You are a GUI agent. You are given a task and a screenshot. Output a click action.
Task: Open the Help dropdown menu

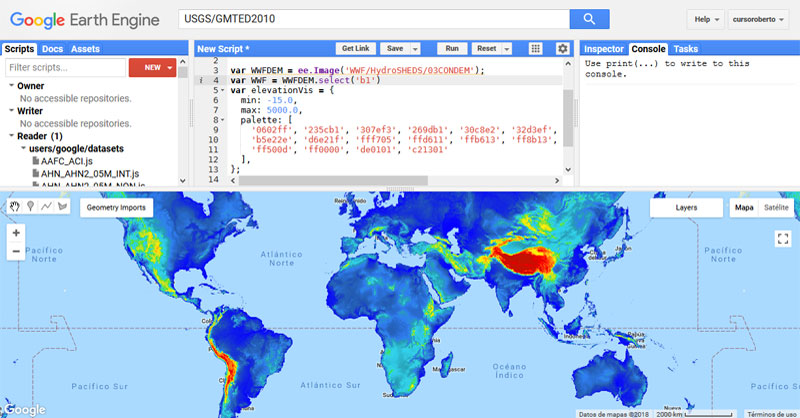[706, 19]
